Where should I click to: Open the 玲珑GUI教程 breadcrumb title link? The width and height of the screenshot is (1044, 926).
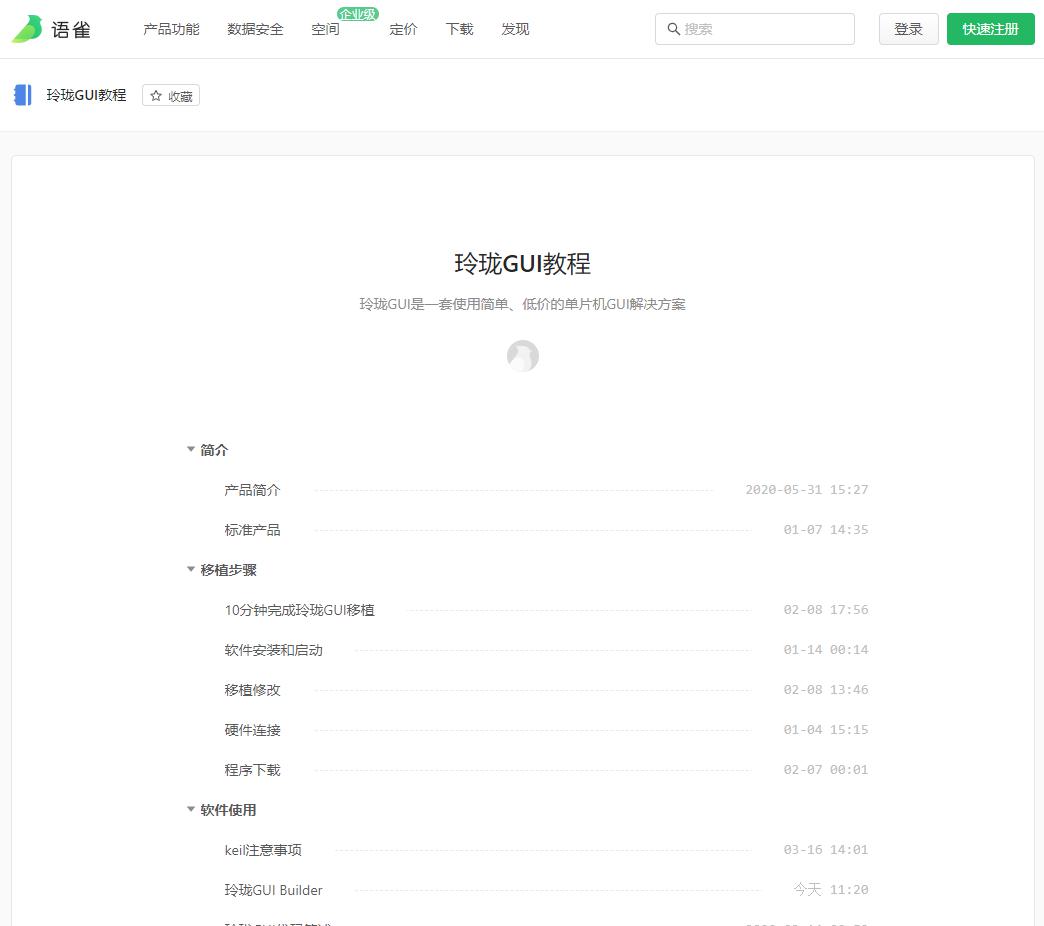tap(87, 95)
